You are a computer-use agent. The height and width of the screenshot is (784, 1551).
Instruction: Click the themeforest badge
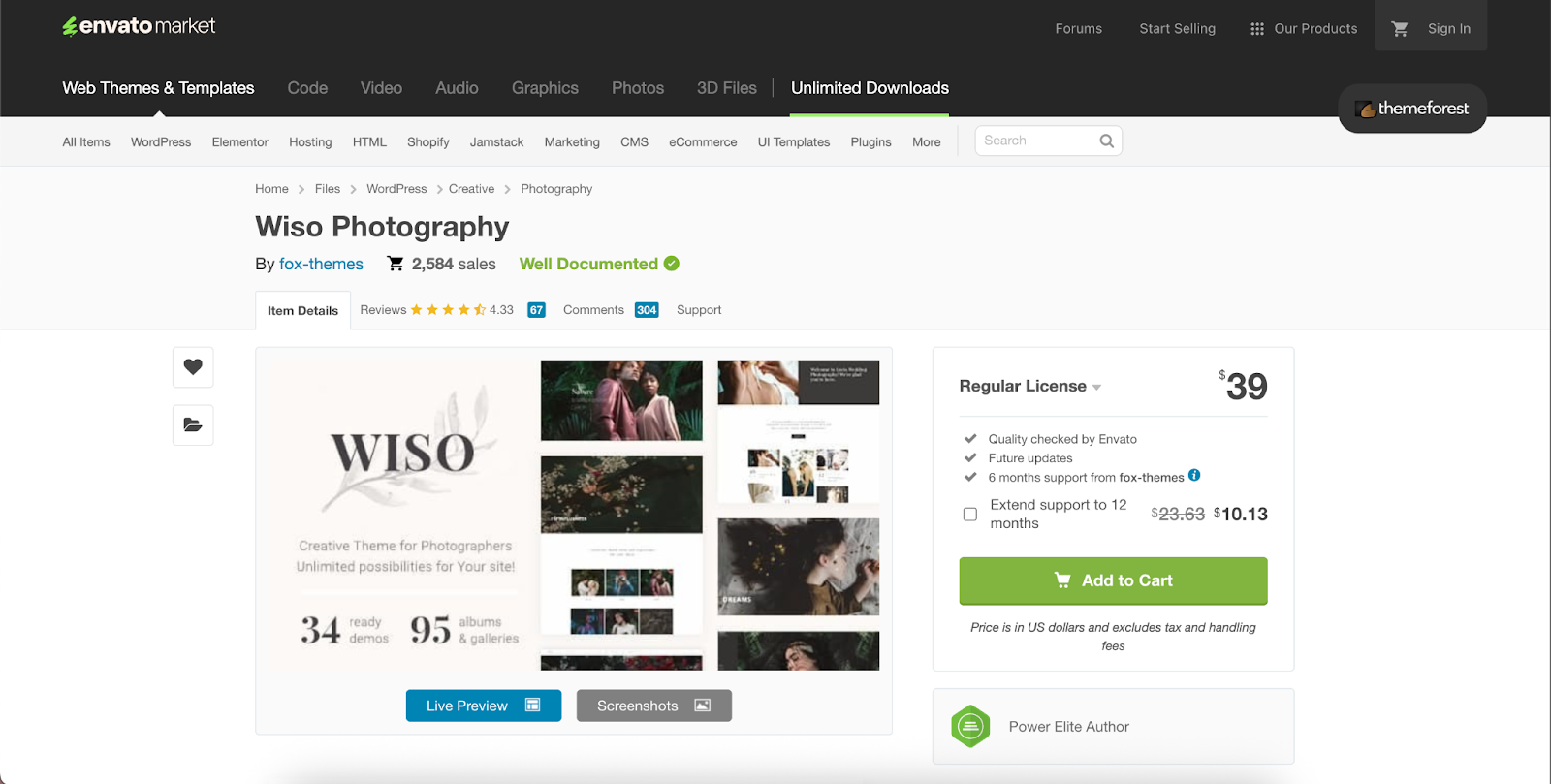pos(1412,109)
